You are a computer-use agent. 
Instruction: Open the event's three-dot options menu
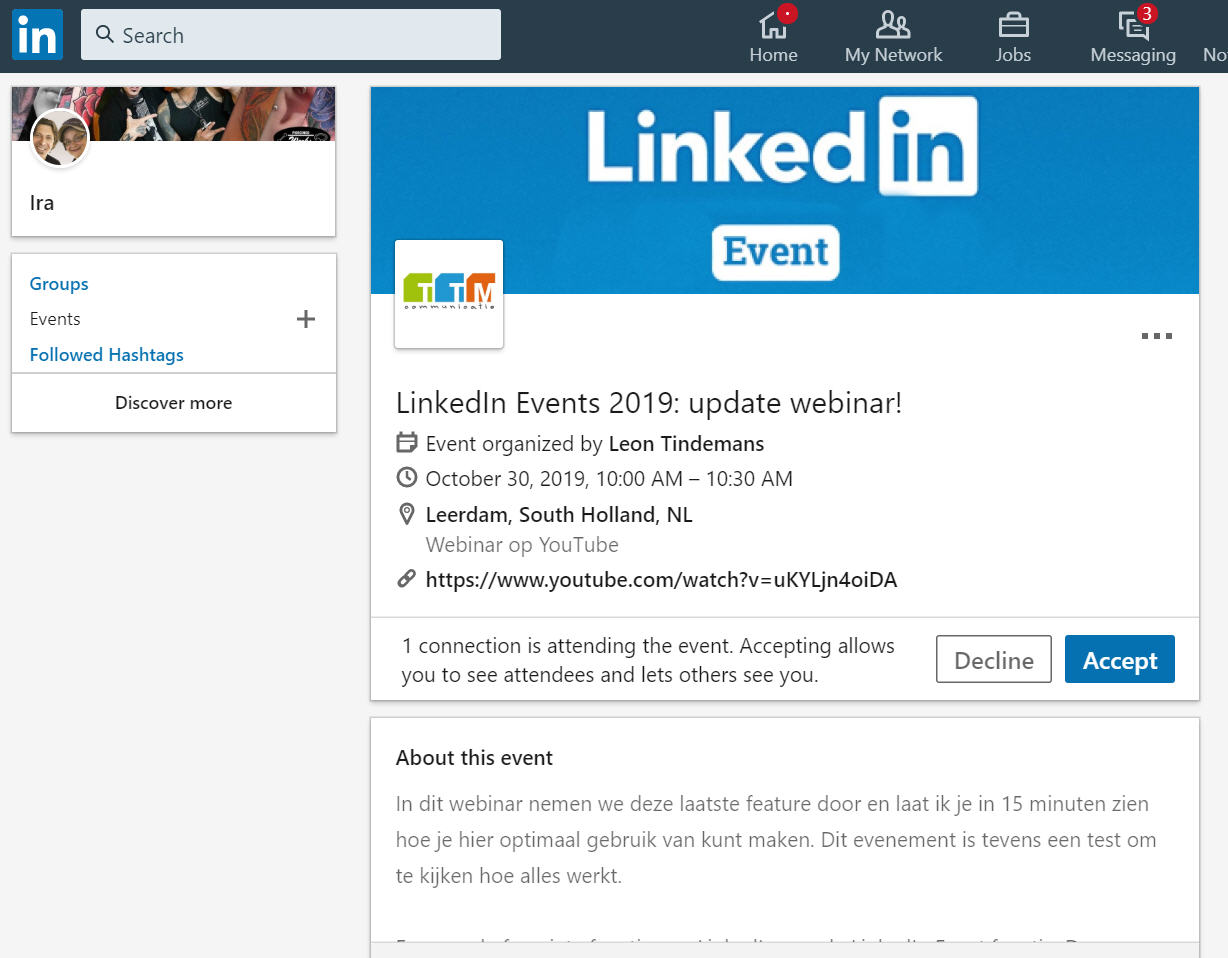click(1157, 336)
